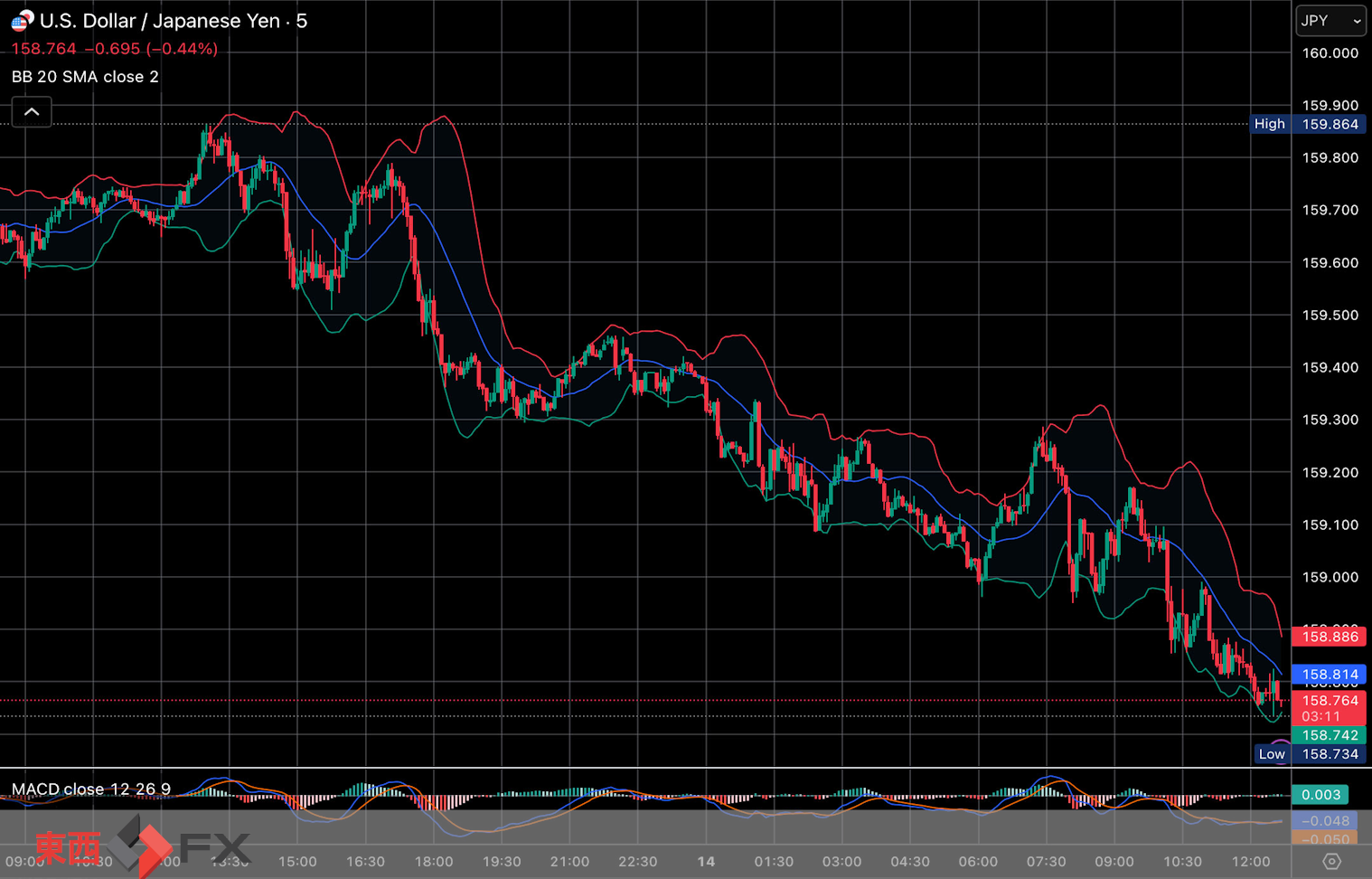Click the blue 158.814 basis label

tap(1330, 675)
